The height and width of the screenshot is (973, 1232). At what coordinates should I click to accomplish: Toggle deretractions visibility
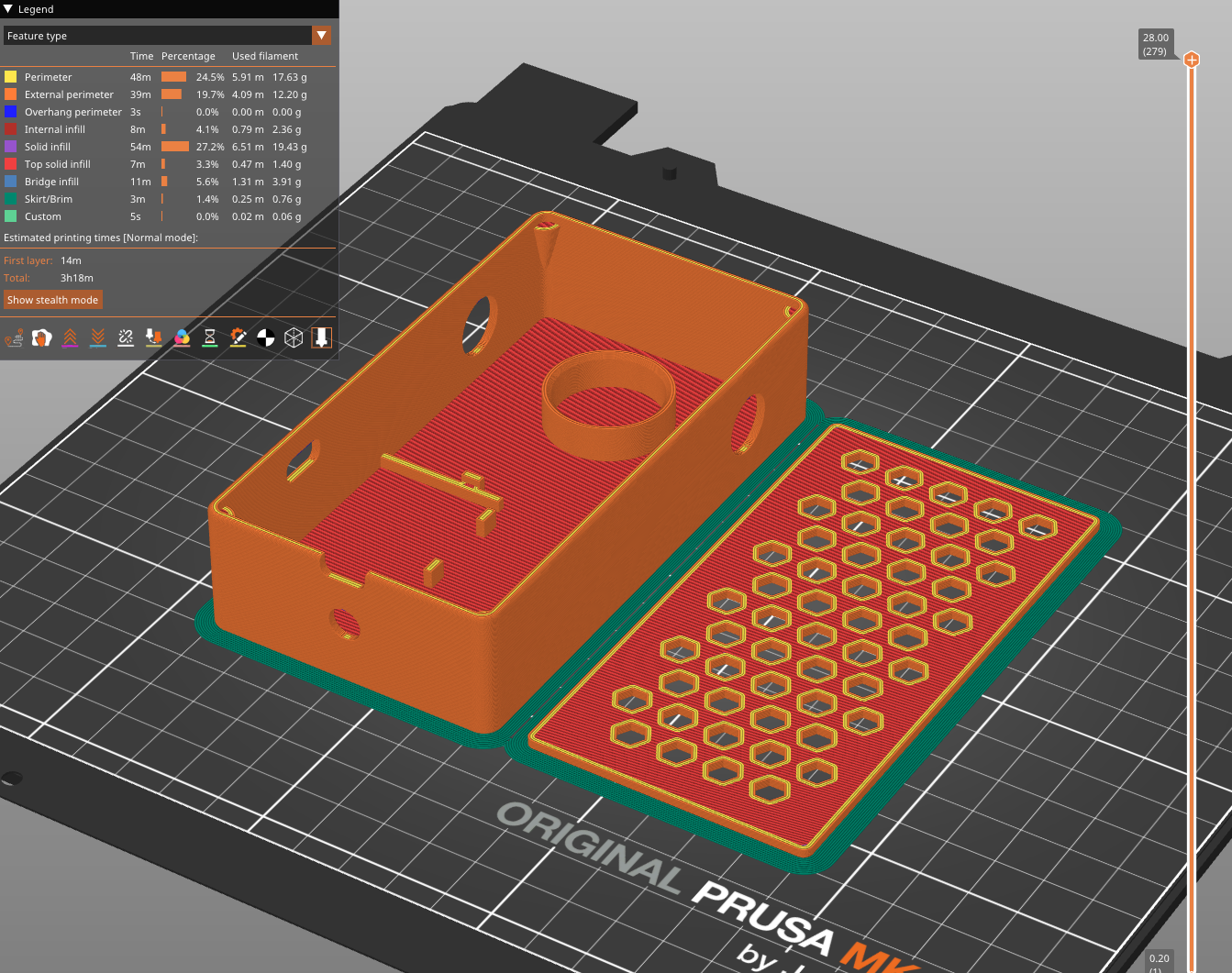pyautogui.click(x=97, y=339)
